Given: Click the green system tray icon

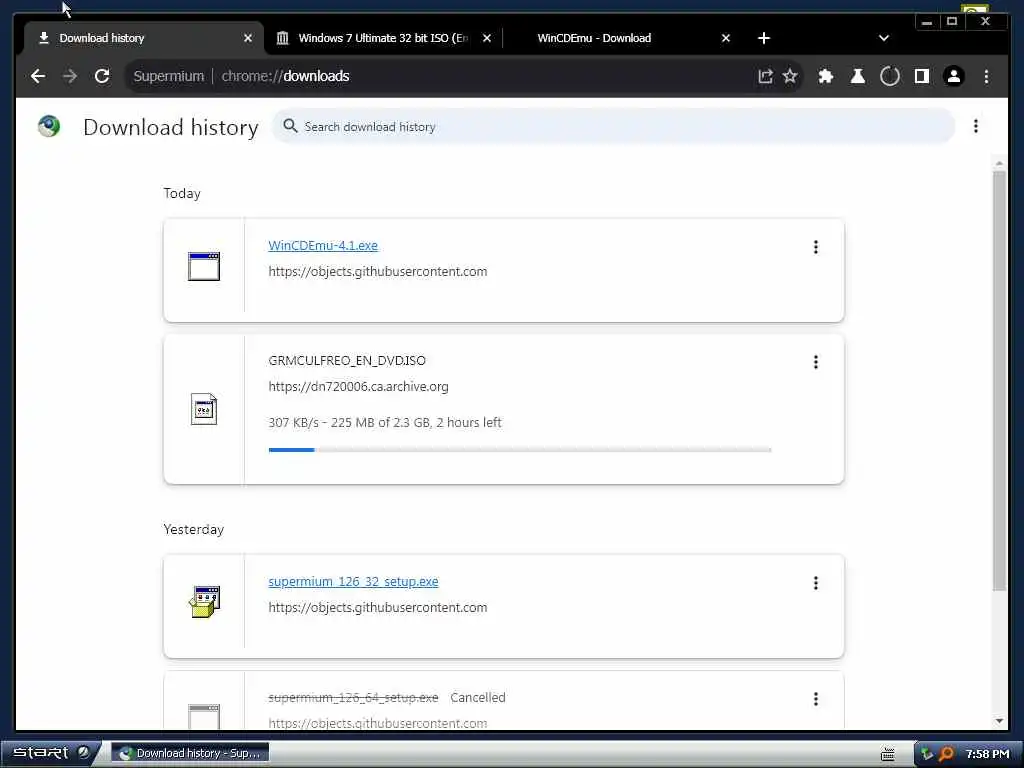Looking at the screenshot, I should pos(926,754).
